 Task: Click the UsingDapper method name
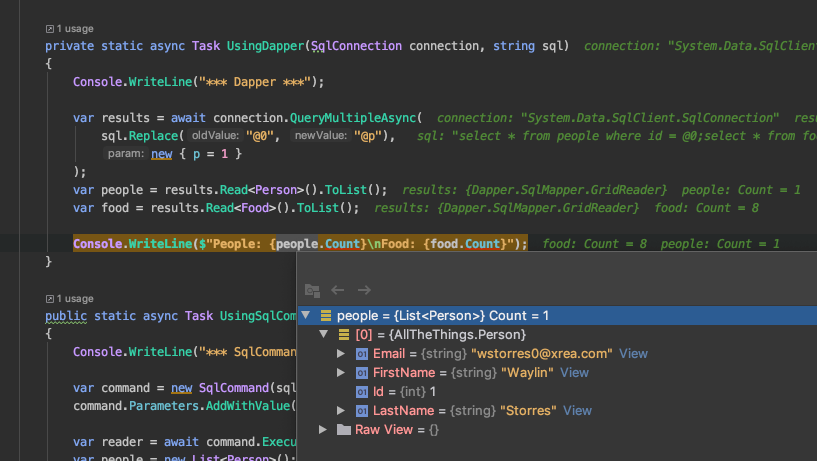click(265, 46)
